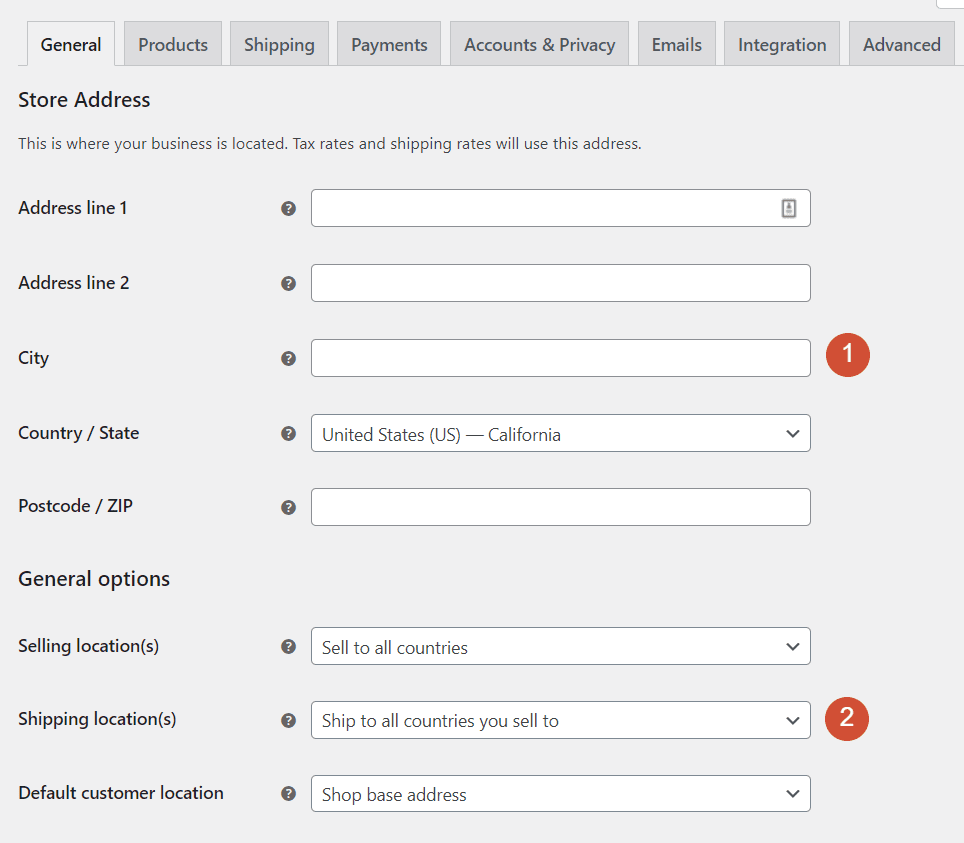Click the help icon beside Default customer location
Screen dimensions: 964x843
point(288,793)
